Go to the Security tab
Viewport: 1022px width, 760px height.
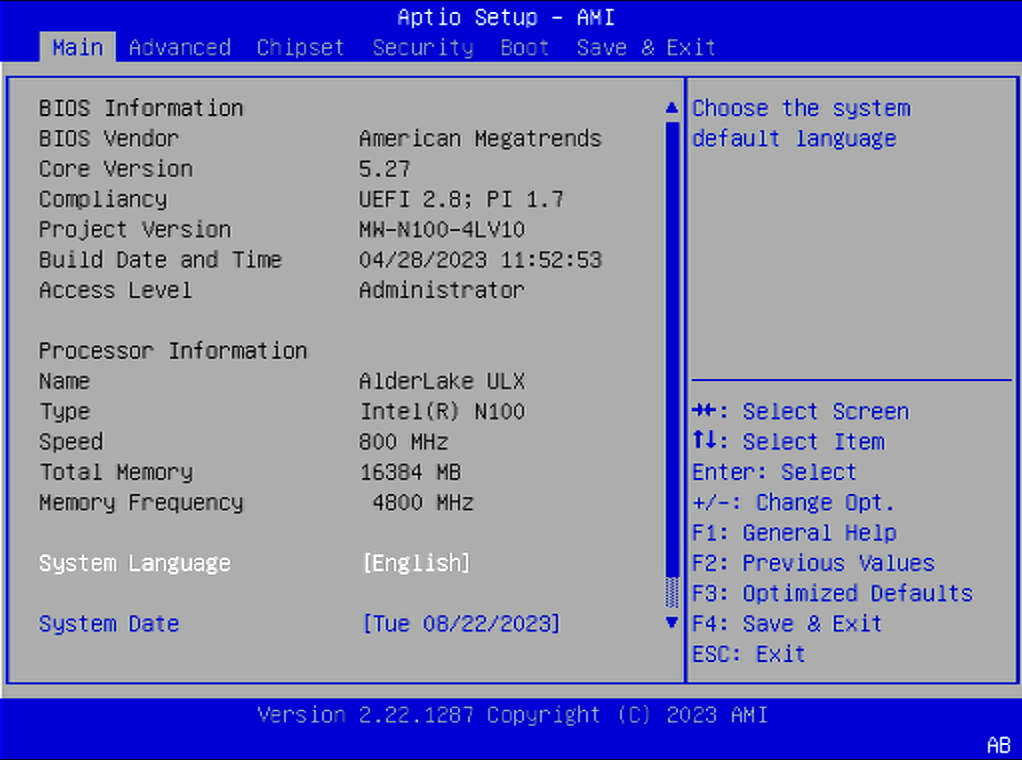423,48
